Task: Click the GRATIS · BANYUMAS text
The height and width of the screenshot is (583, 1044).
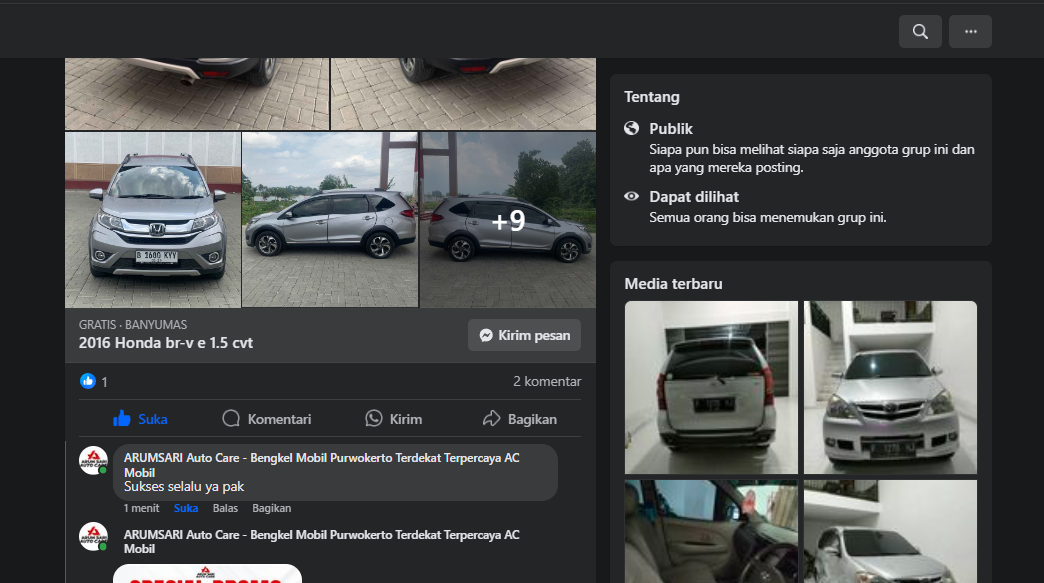Action: (133, 325)
